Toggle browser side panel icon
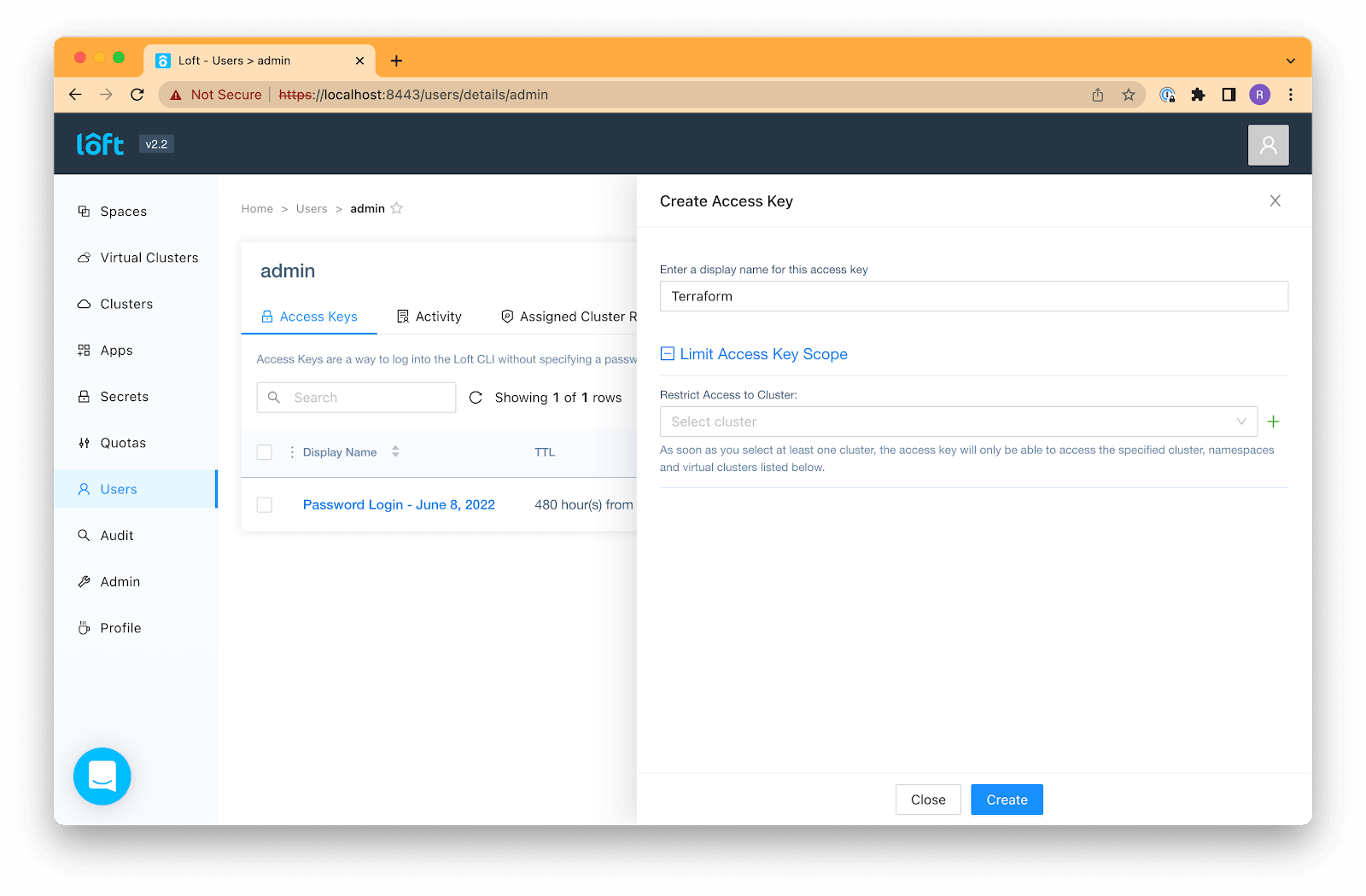 pyautogui.click(x=1229, y=95)
